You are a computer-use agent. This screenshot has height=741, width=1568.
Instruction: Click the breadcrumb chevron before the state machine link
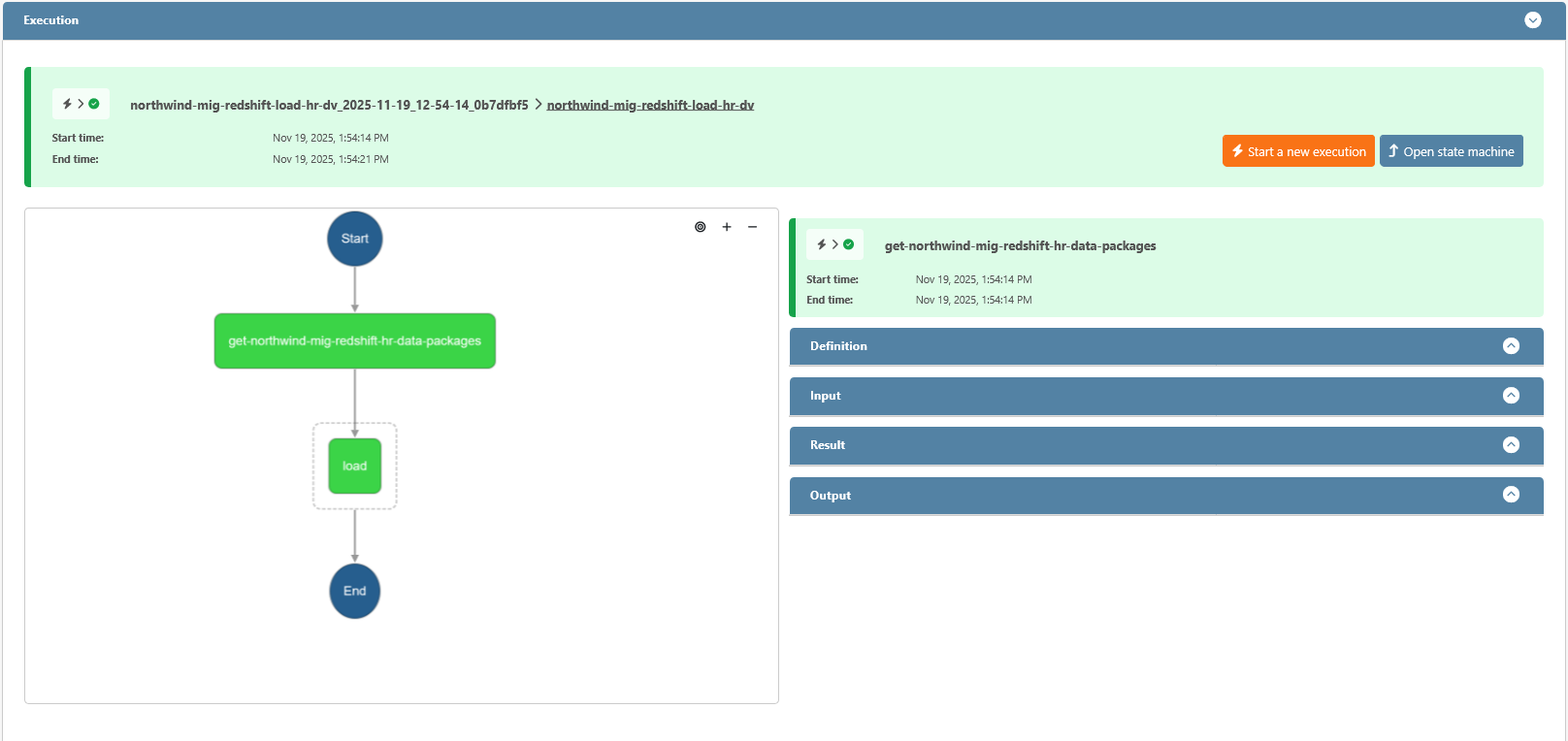539,104
